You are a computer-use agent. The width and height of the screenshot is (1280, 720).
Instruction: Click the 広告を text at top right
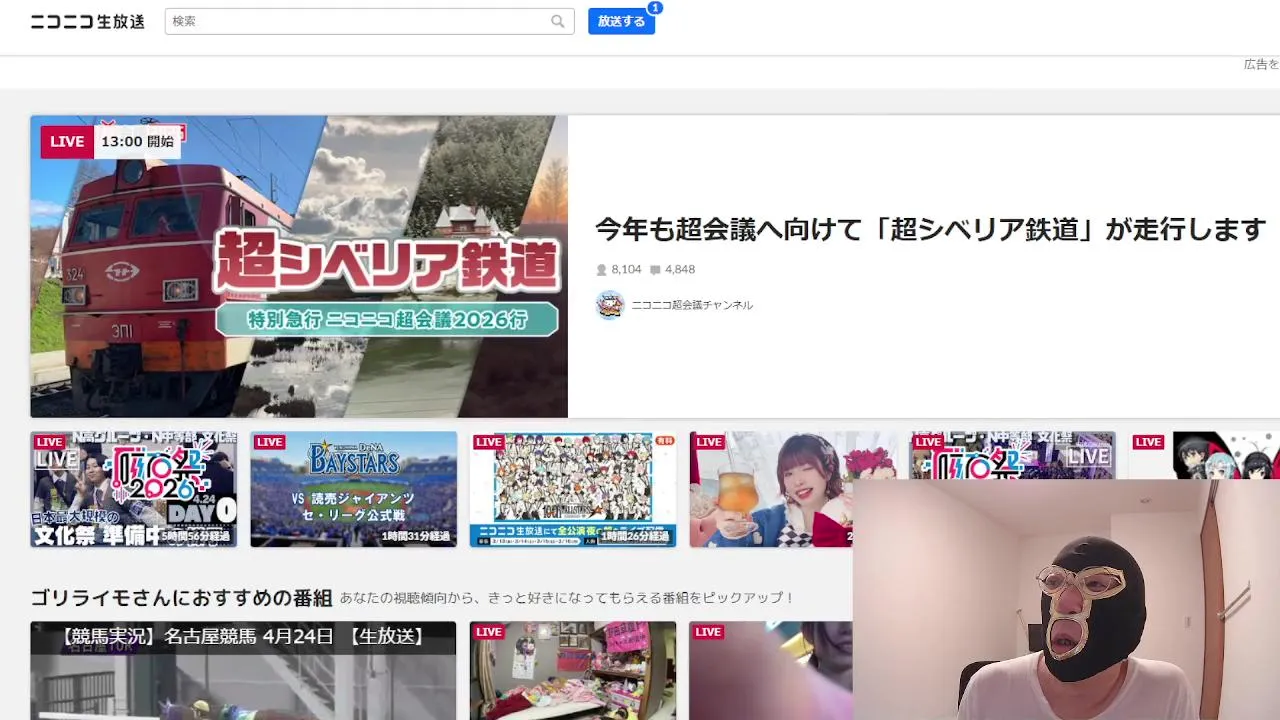(x=1261, y=64)
